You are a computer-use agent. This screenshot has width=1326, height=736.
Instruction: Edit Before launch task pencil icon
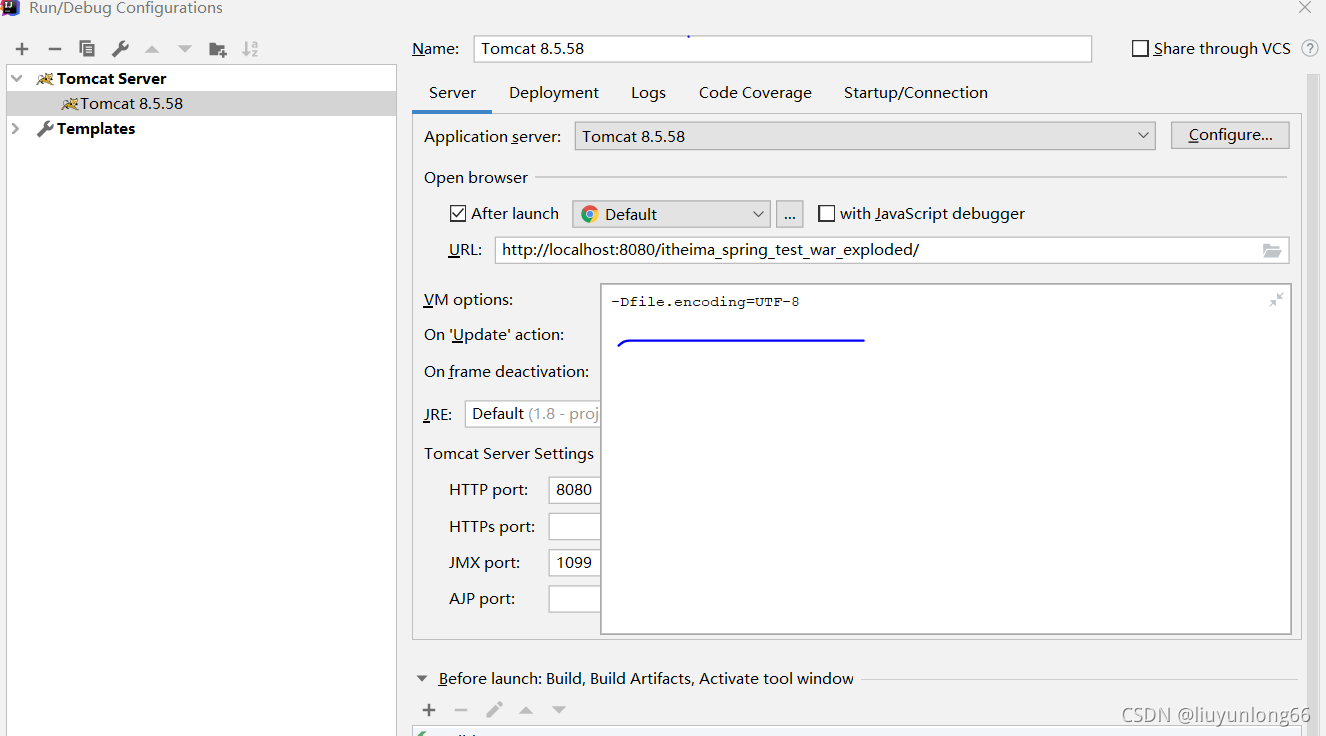494,710
